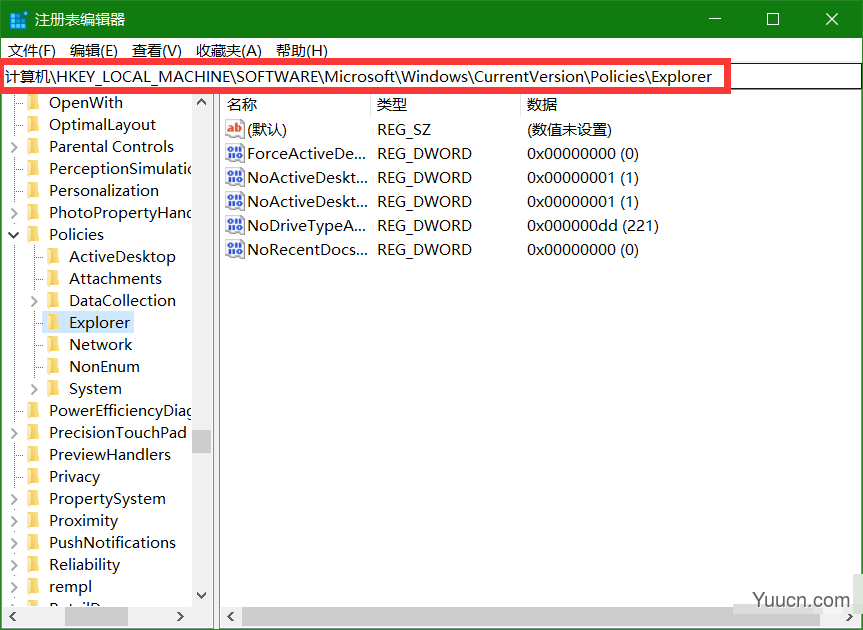Click the PreviewHandlers folder icon
Screen dimensions: 863x630
click(x=34, y=455)
